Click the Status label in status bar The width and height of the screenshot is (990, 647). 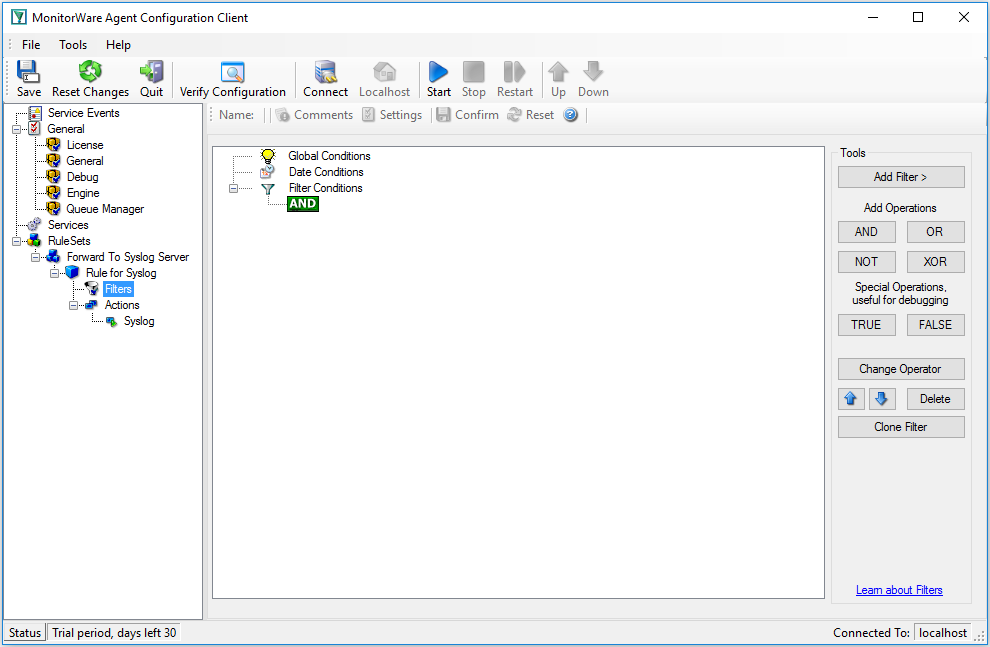click(25, 633)
